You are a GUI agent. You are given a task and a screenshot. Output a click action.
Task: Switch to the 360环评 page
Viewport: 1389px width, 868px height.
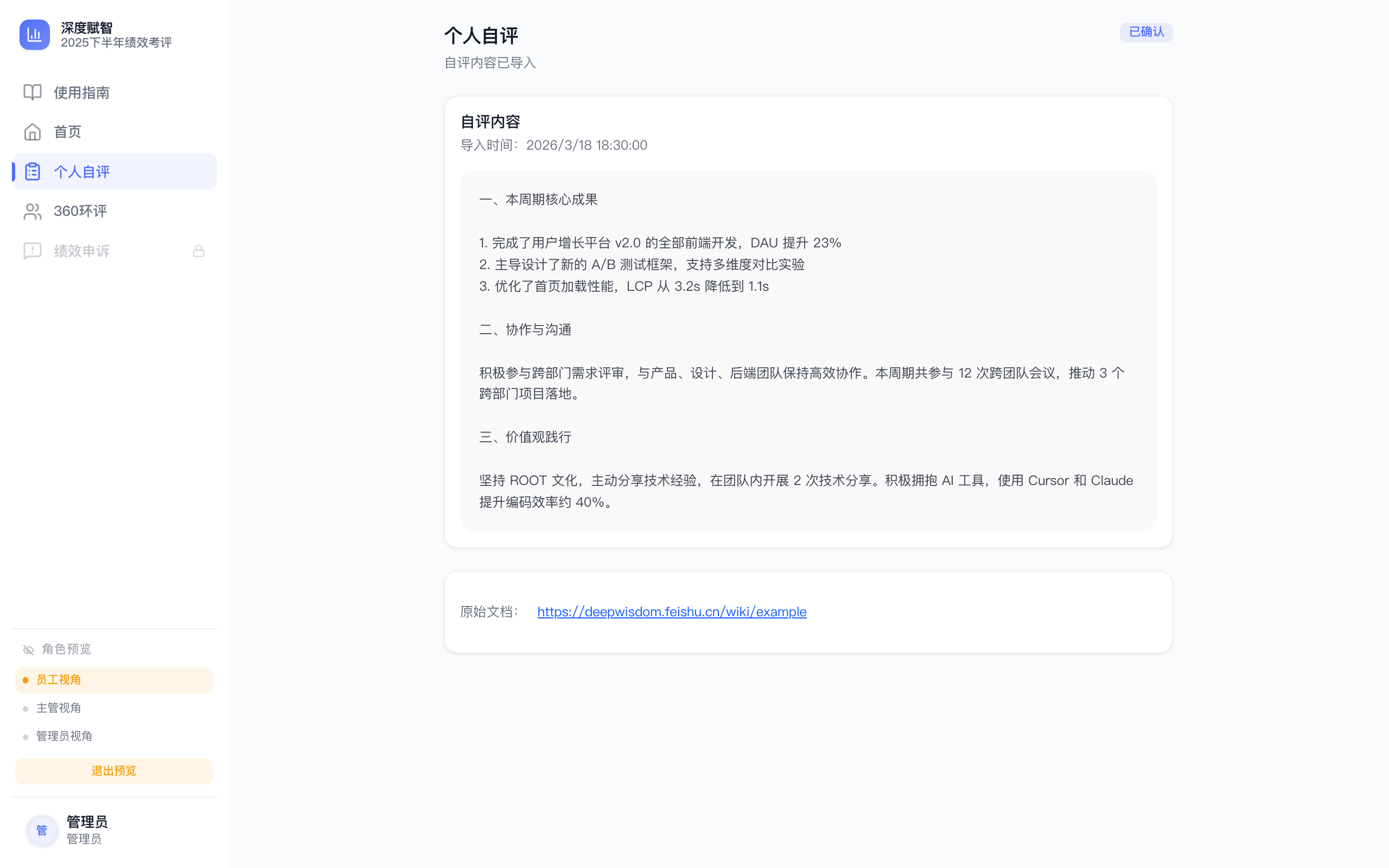(x=80, y=210)
